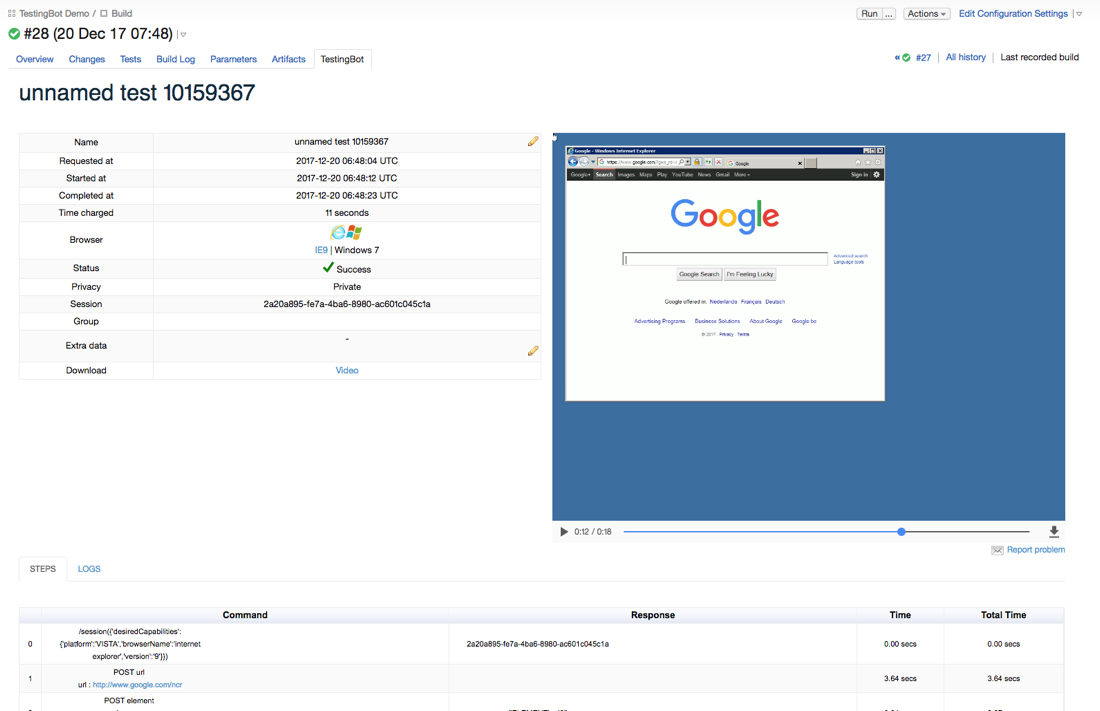This screenshot has width=1100, height=711.
Task: Click the Completed at timestamp 06:48:23 UTC
Action: [x=347, y=195]
